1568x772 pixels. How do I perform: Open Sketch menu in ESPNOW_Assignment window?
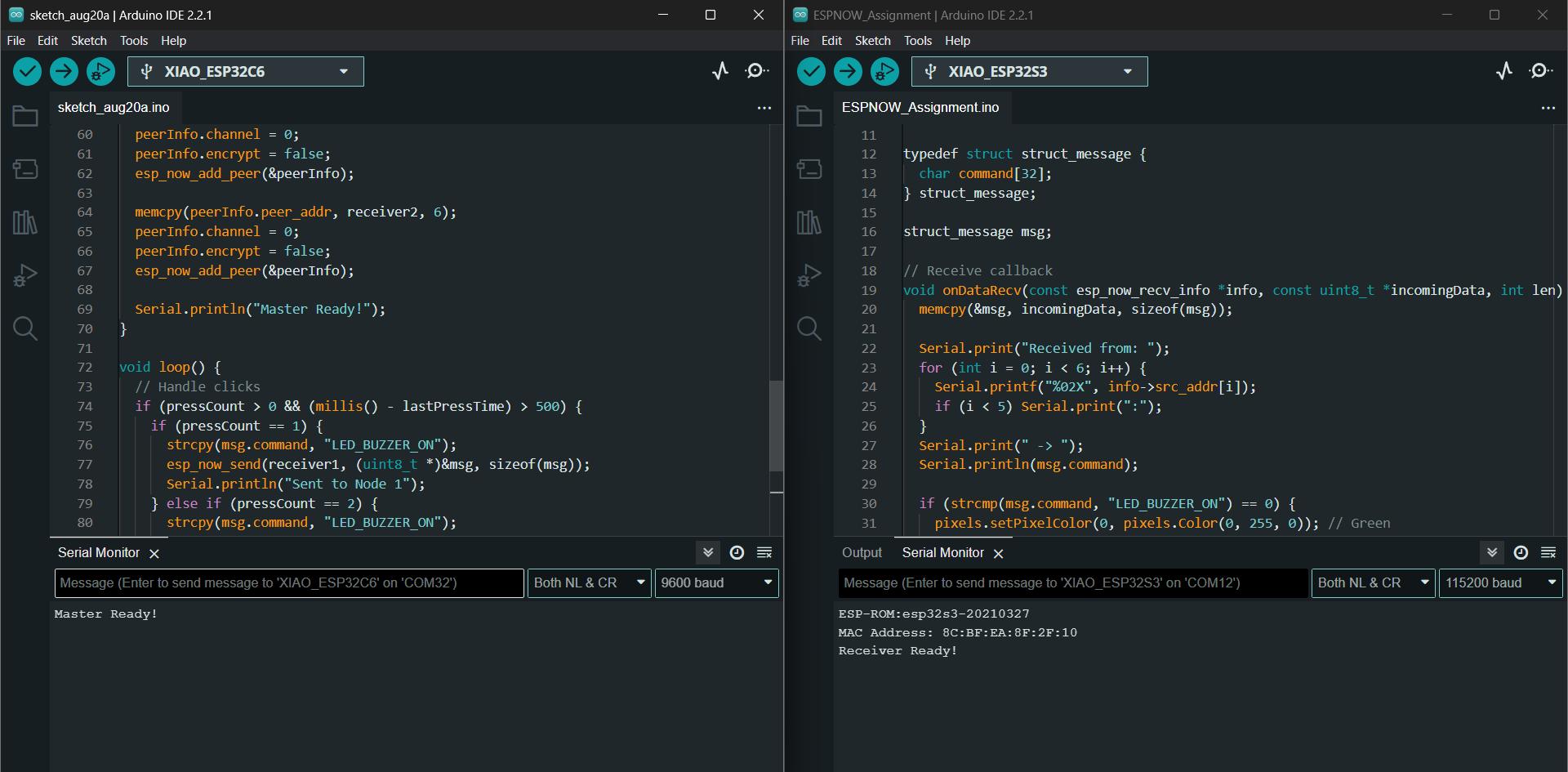(x=873, y=41)
